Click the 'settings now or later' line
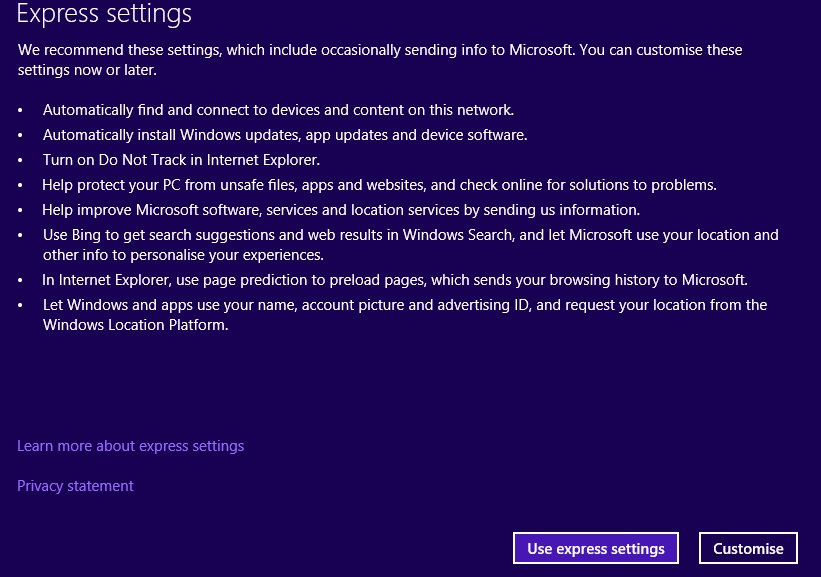The height and width of the screenshot is (577, 821). point(87,70)
